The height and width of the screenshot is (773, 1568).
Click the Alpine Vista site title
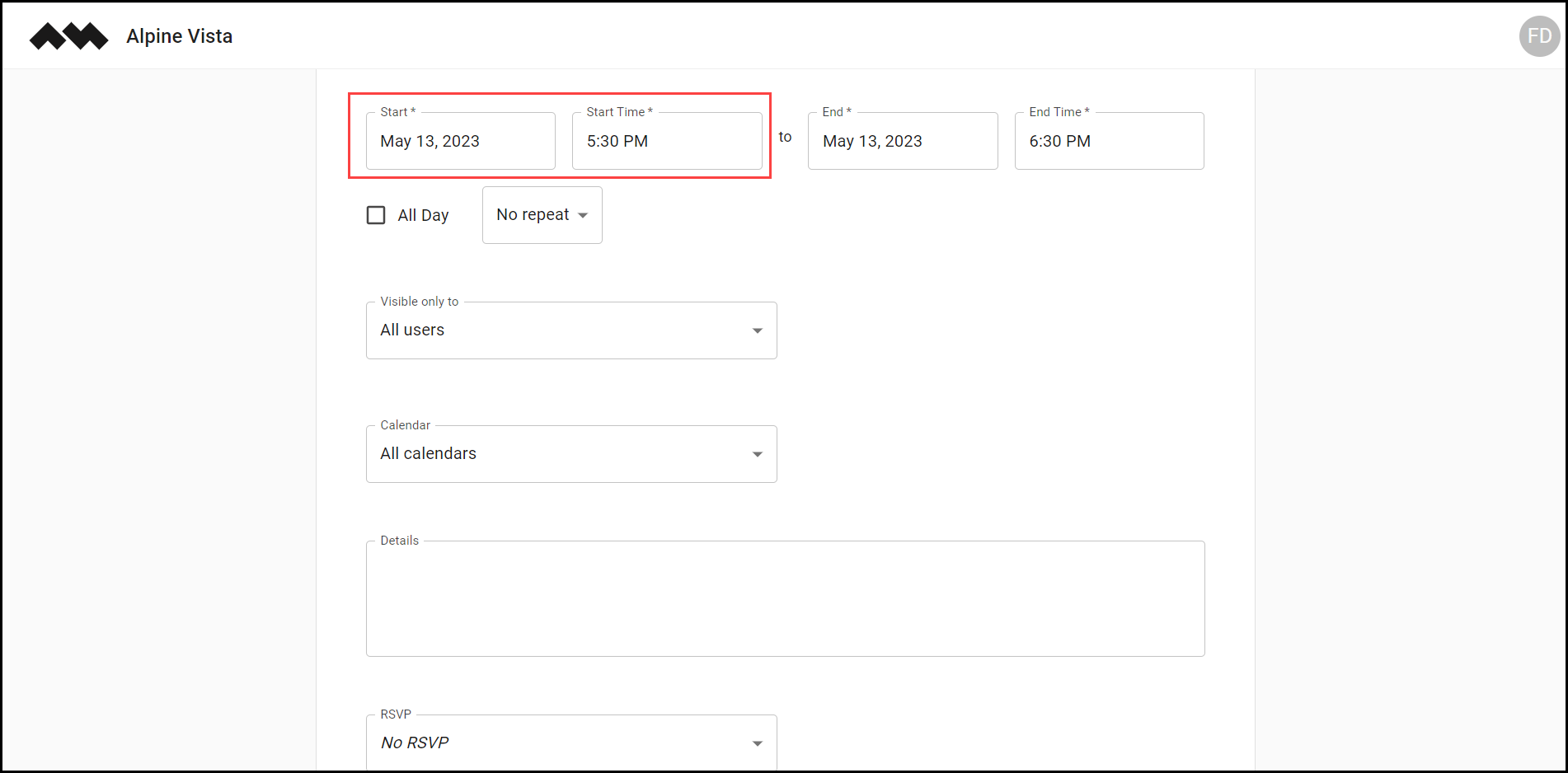click(180, 36)
